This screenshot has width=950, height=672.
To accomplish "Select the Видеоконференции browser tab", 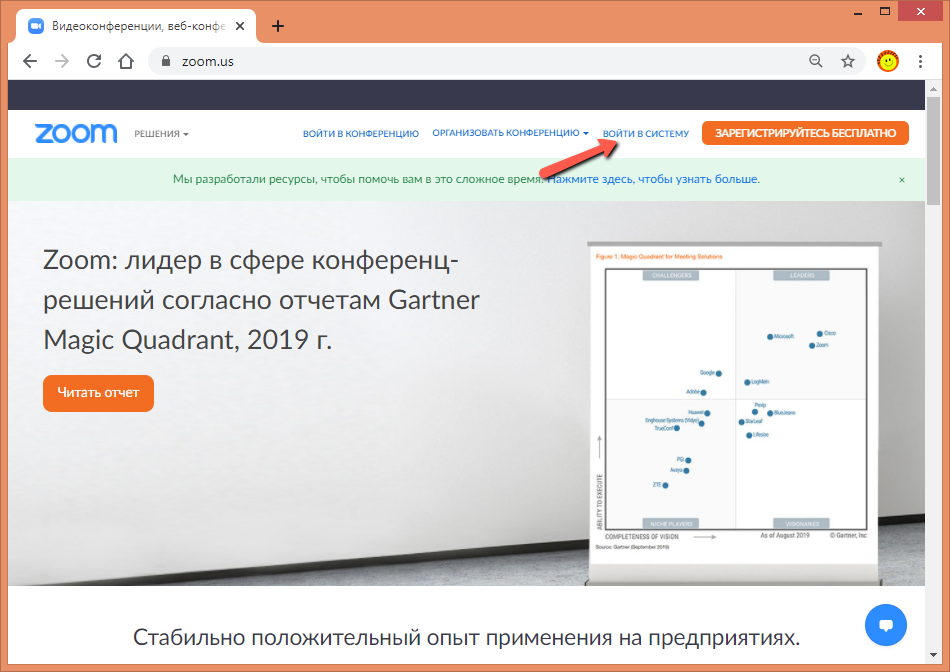I will (130, 26).
